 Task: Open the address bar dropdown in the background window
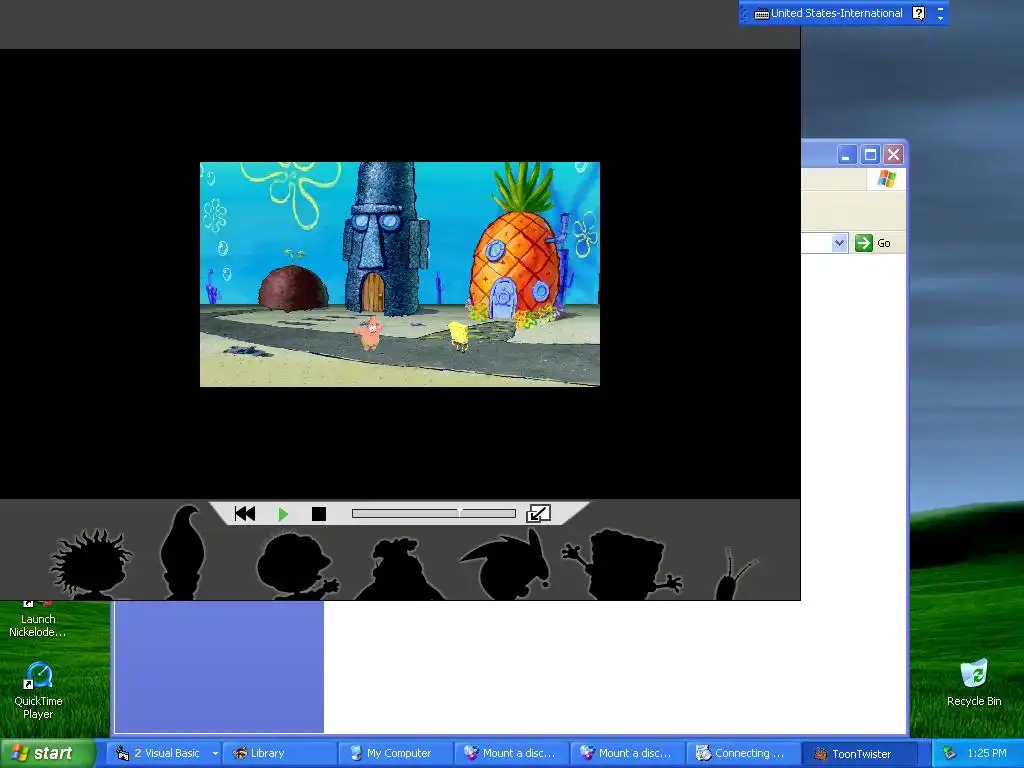tap(839, 243)
